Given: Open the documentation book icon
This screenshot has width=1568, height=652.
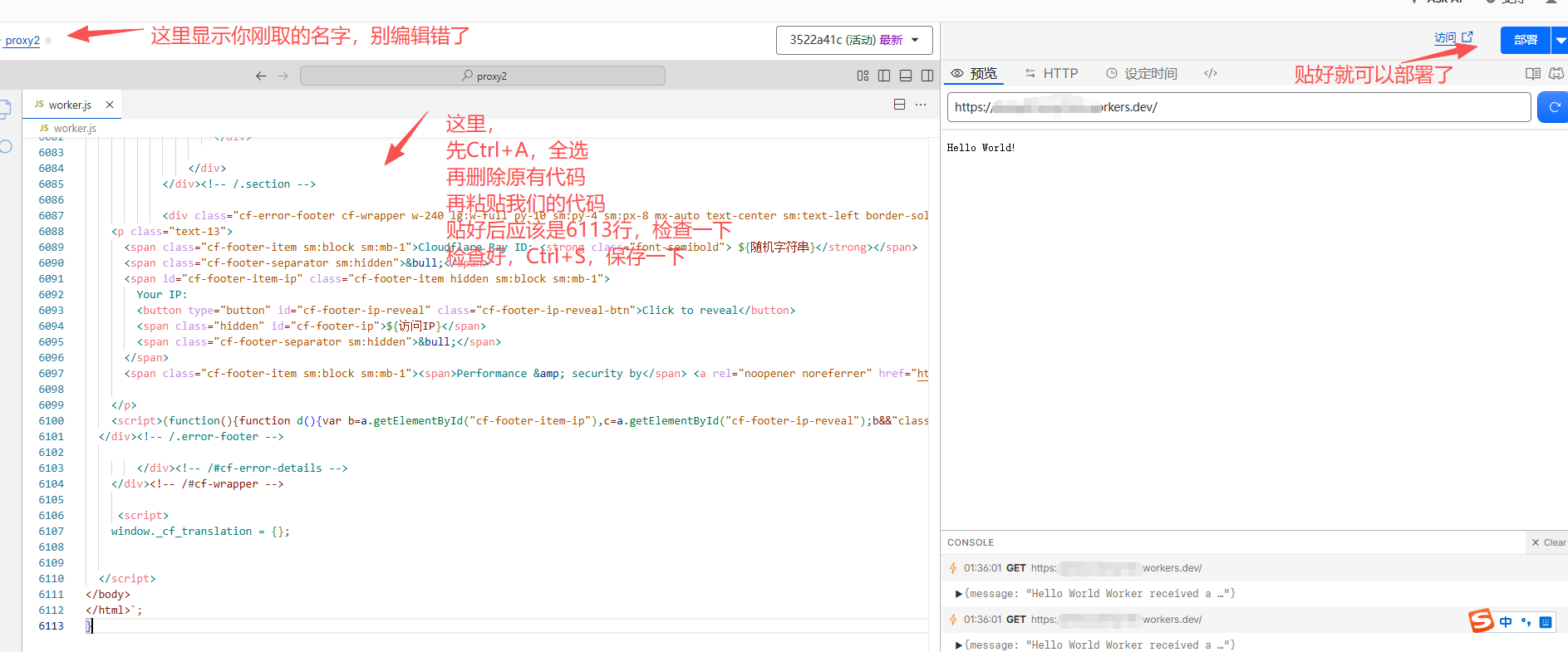Looking at the screenshot, I should [1533, 74].
